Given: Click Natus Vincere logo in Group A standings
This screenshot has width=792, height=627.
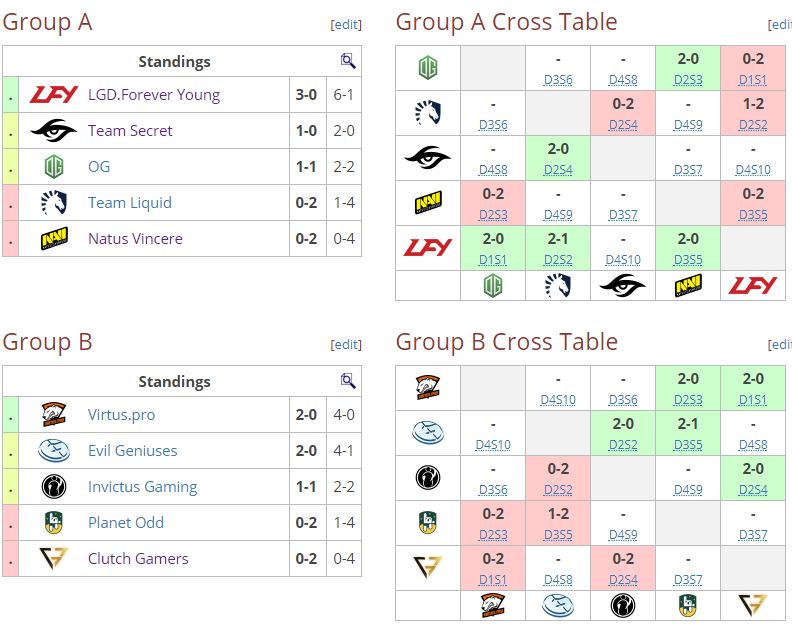Looking at the screenshot, I should pyautogui.click(x=53, y=239).
